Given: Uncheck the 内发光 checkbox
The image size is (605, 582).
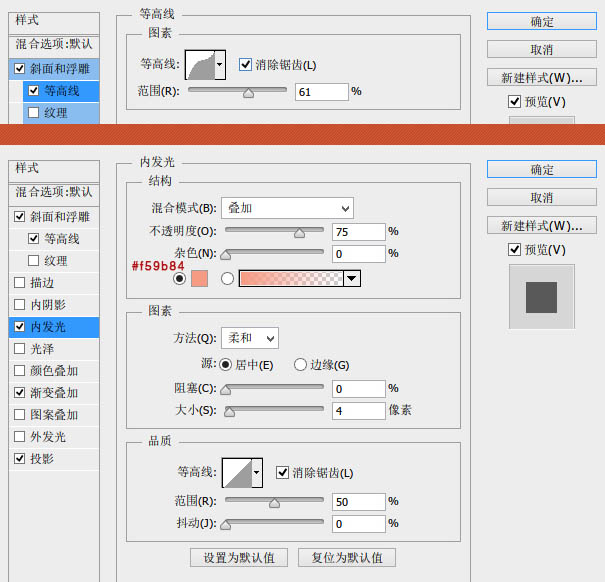Looking at the screenshot, I should [x=19, y=327].
